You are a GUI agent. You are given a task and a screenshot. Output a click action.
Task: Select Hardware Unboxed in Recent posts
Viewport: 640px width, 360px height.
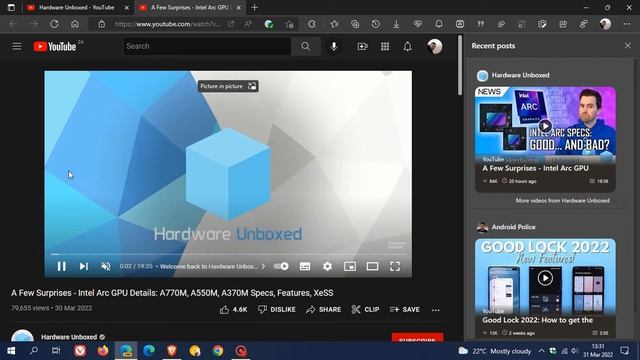tap(520, 75)
